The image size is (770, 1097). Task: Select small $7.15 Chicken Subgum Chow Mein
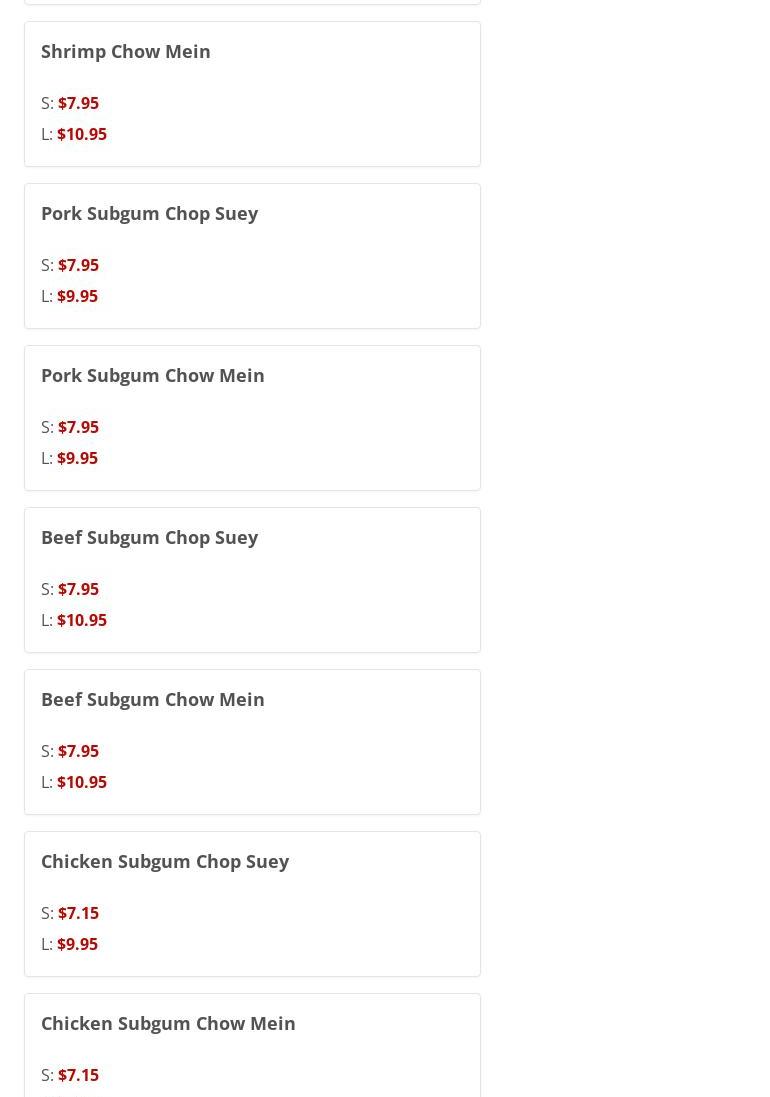click(78, 1075)
